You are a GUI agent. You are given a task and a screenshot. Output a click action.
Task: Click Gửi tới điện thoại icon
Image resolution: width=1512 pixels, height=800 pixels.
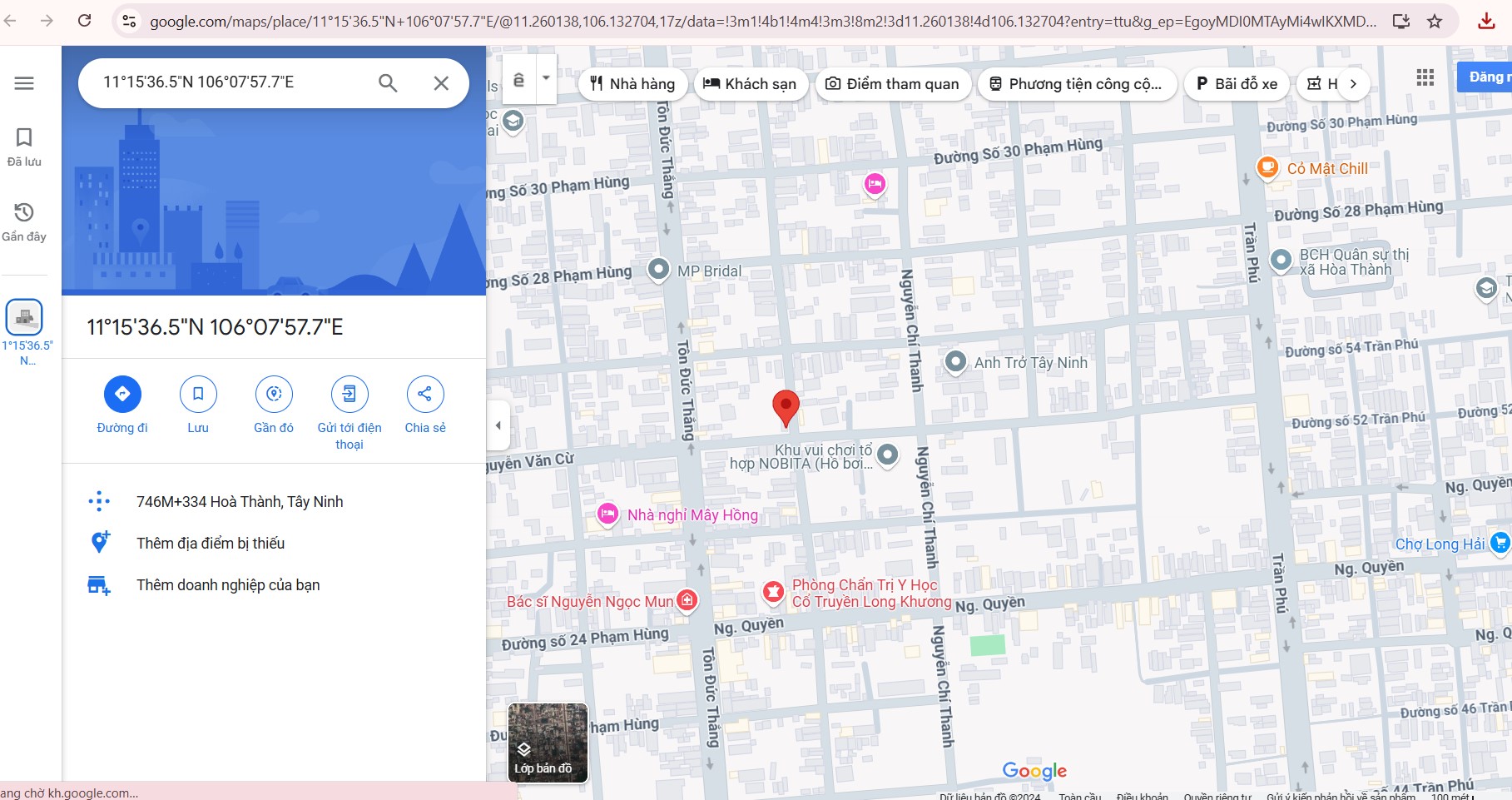coord(349,394)
